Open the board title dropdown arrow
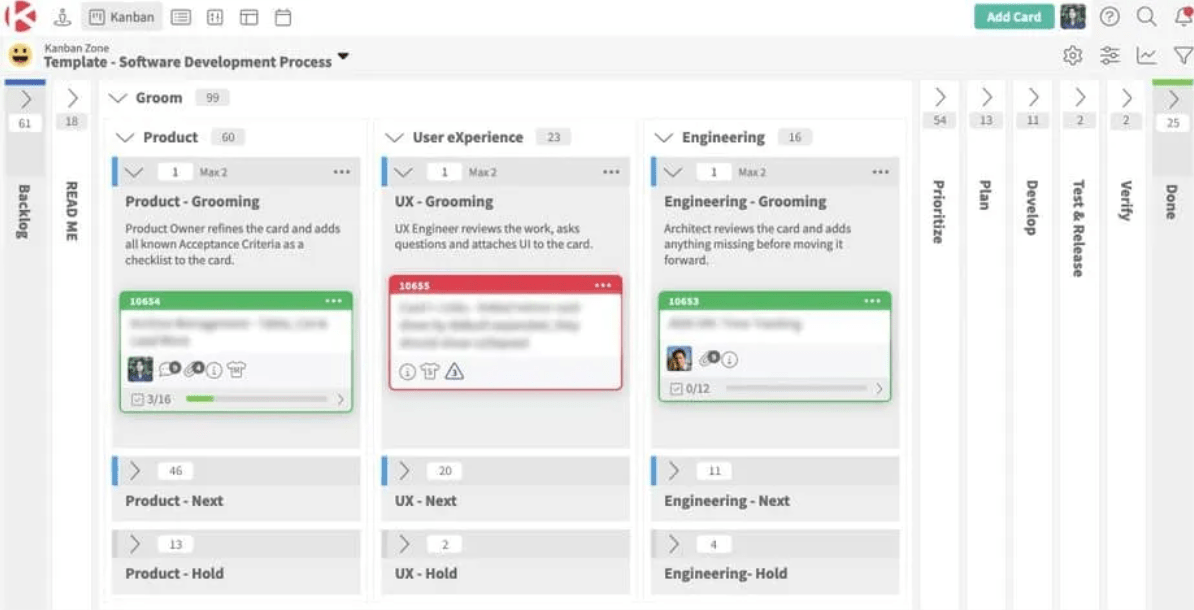Viewport: 1194px width, 610px height. pyautogui.click(x=343, y=57)
